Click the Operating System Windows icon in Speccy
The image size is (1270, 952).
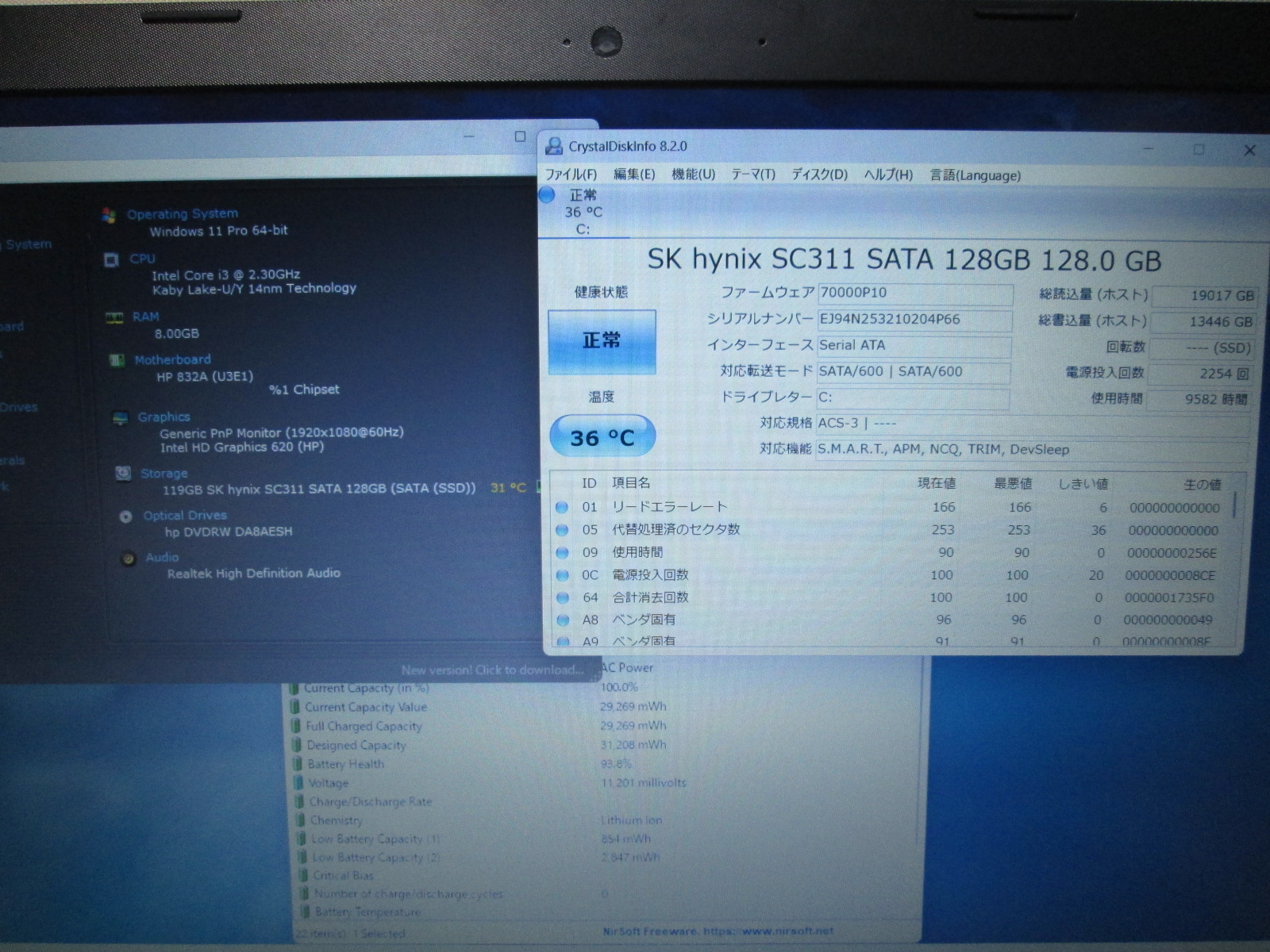point(109,214)
